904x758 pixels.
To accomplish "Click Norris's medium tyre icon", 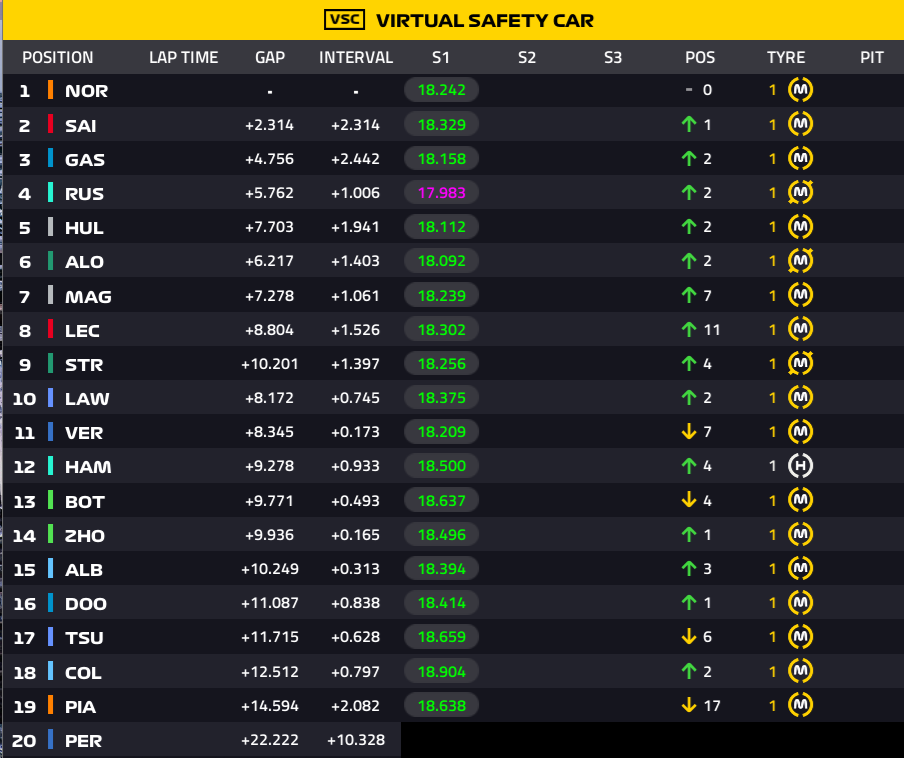I will pyautogui.click(x=800, y=90).
